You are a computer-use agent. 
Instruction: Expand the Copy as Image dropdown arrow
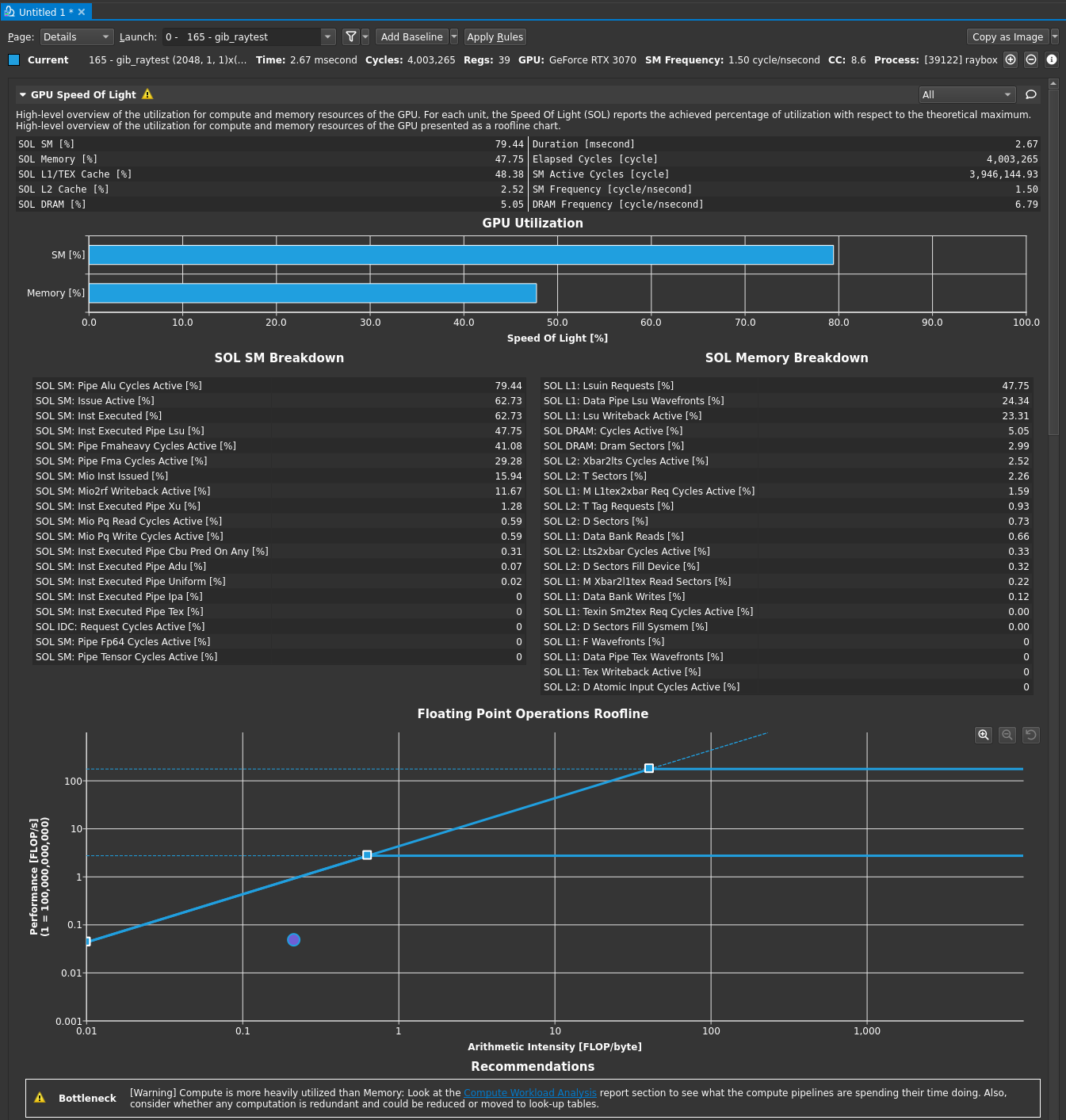pos(1055,36)
